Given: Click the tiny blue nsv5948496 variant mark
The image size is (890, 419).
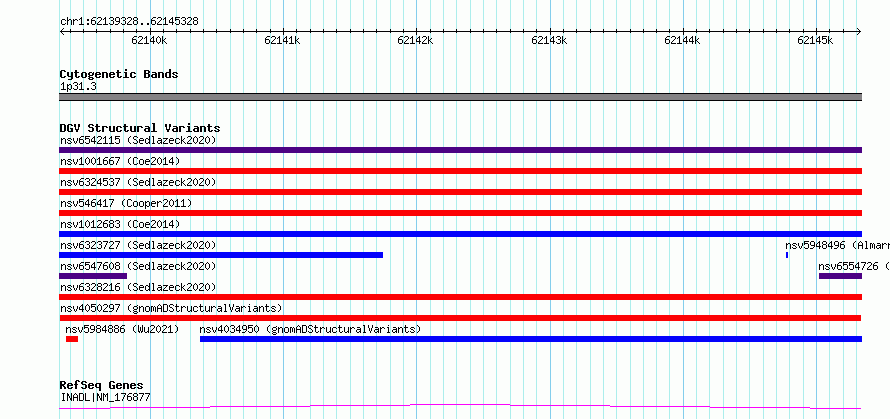Looking at the screenshot, I should click(x=787, y=255).
